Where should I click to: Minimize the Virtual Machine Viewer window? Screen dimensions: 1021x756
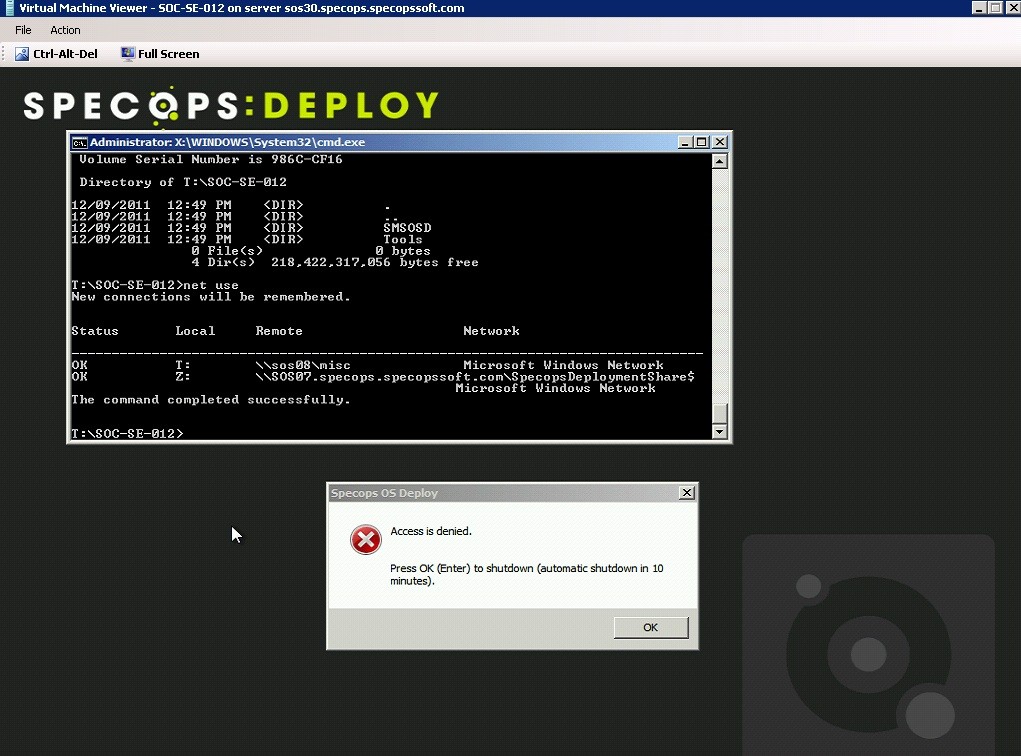(x=979, y=8)
